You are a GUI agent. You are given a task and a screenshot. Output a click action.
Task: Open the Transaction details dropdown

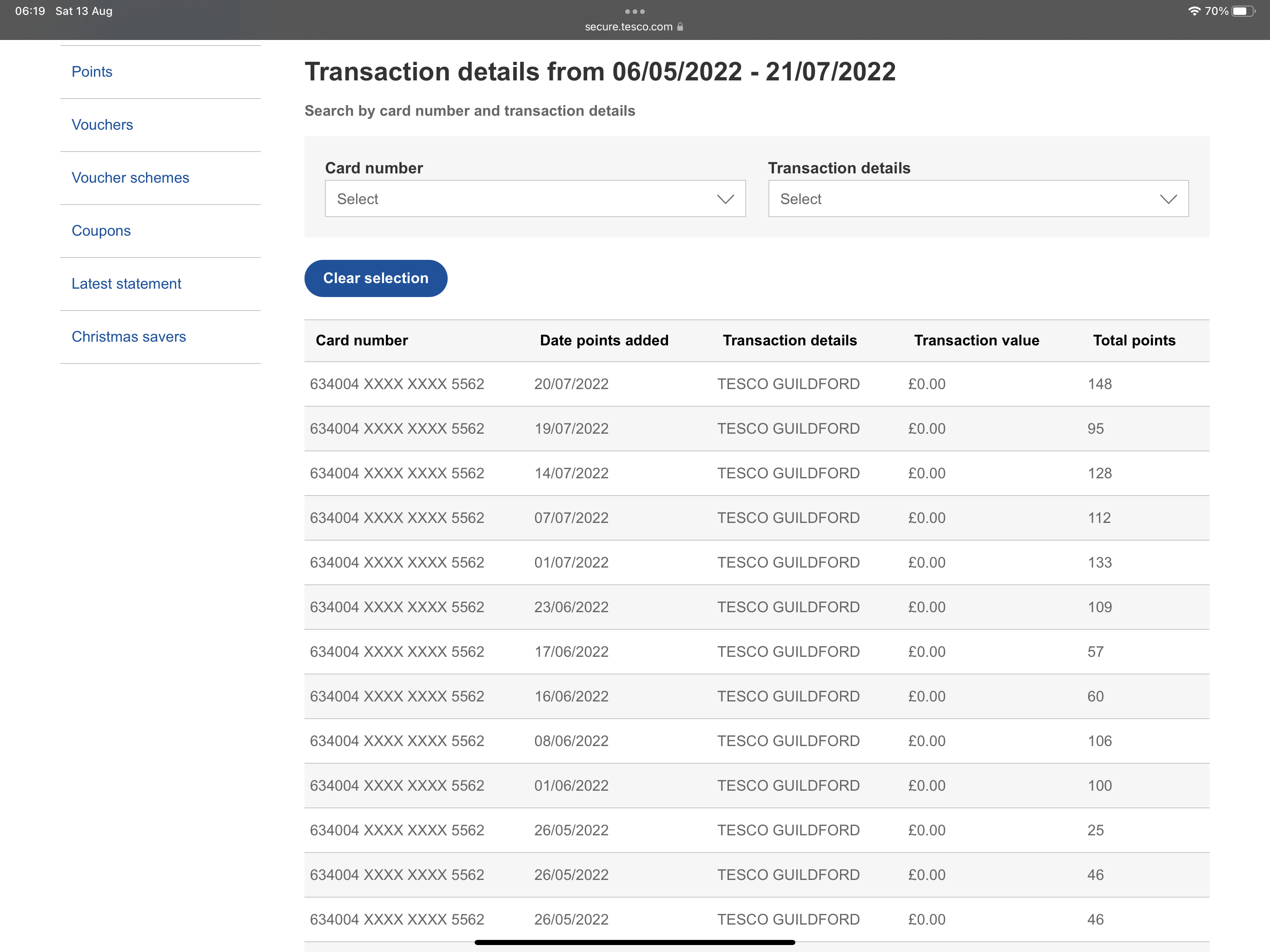point(979,198)
